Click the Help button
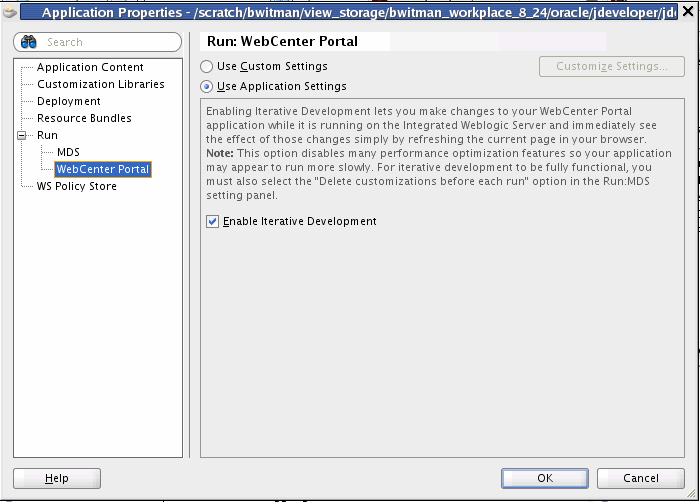This screenshot has height=502, width=700. point(57,478)
